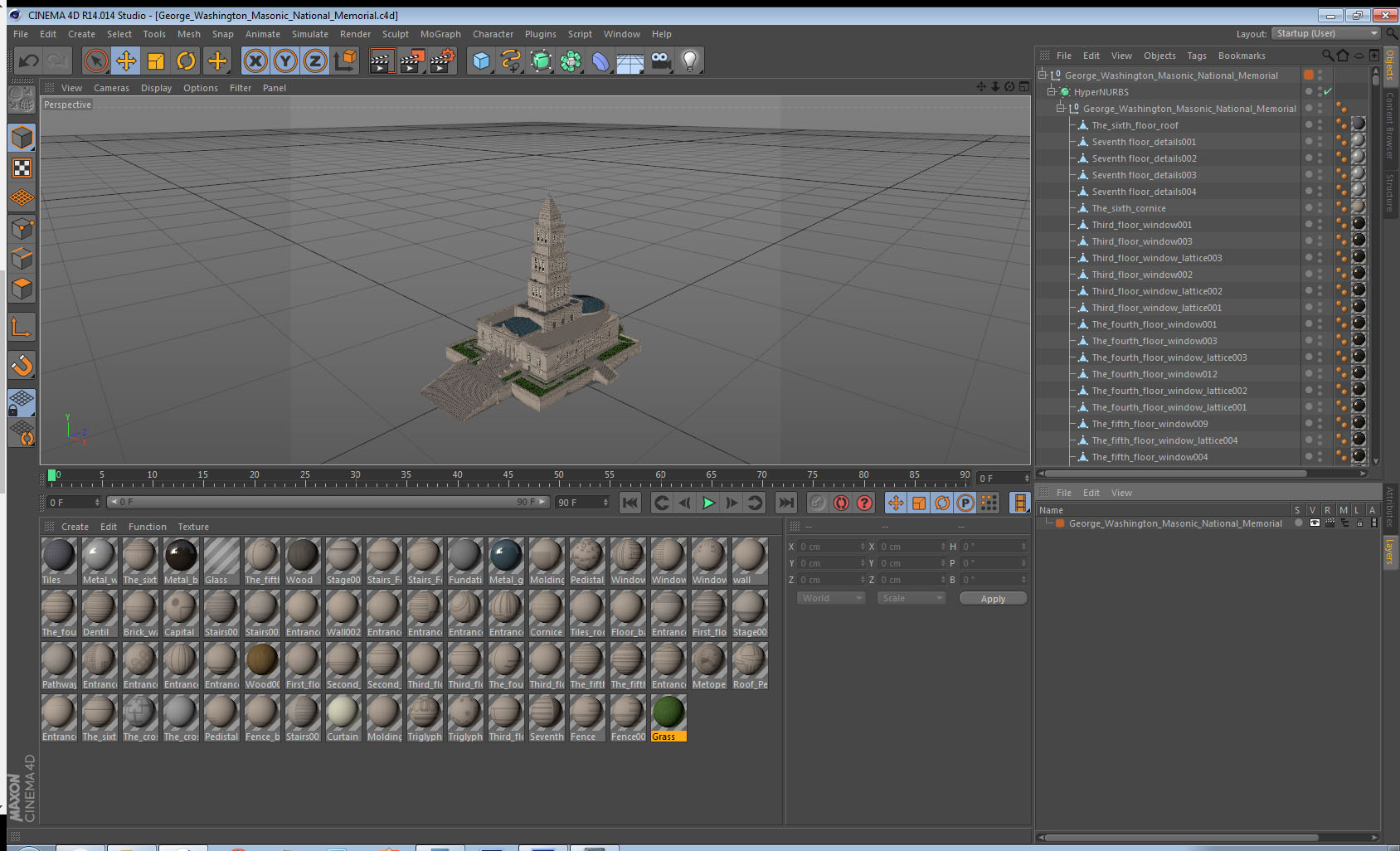Collapse the top-level George_Washington_Masonic_National_Memorial object

1043,75
